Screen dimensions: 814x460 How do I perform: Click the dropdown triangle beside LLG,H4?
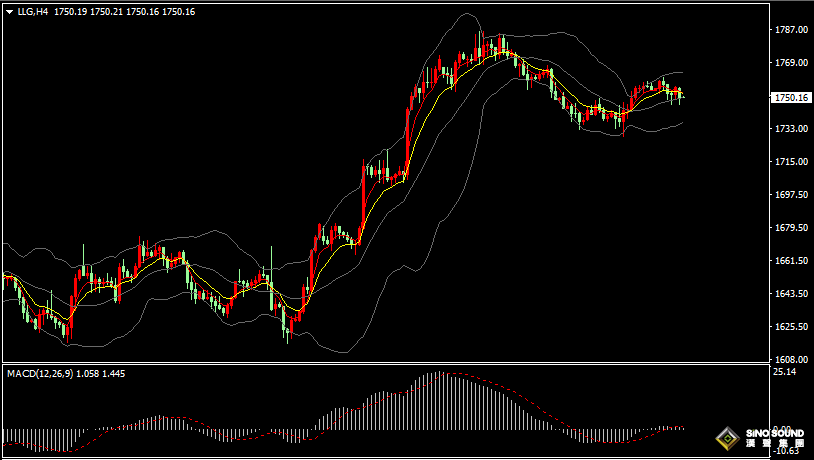coord(9,11)
